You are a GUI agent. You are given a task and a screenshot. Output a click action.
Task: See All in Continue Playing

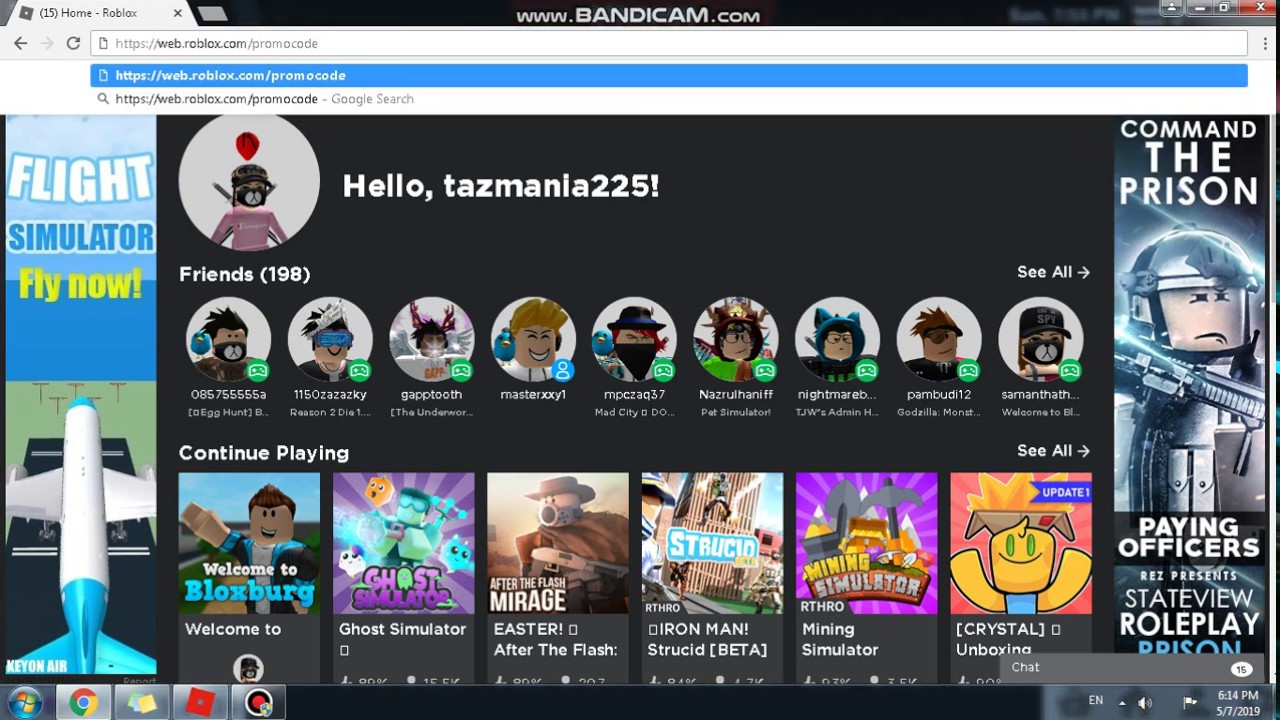(x=1053, y=451)
